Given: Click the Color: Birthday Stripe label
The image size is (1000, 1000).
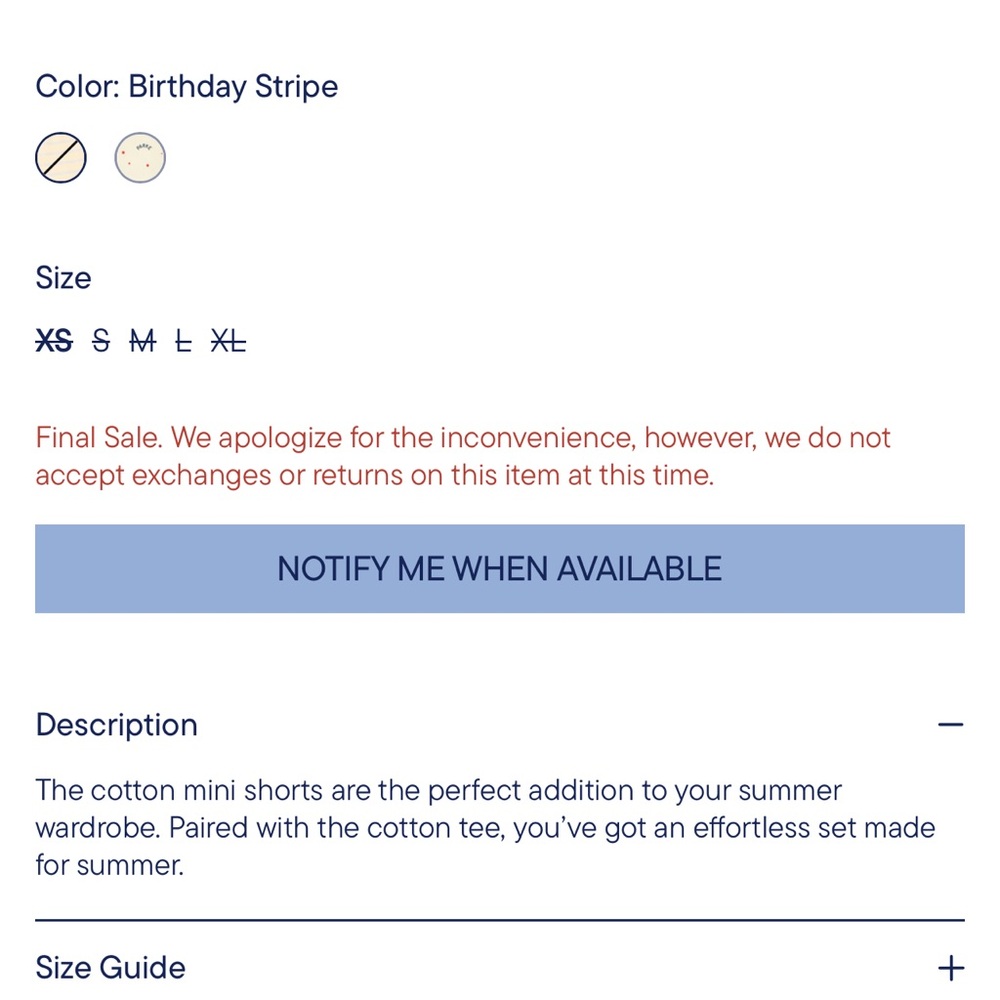Looking at the screenshot, I should point(187,87).
